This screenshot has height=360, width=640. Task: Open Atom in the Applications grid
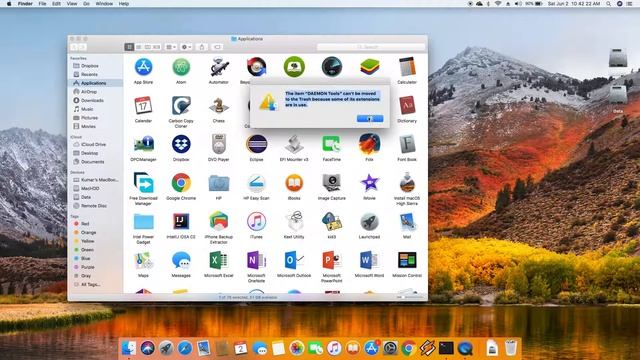[181, 67]
